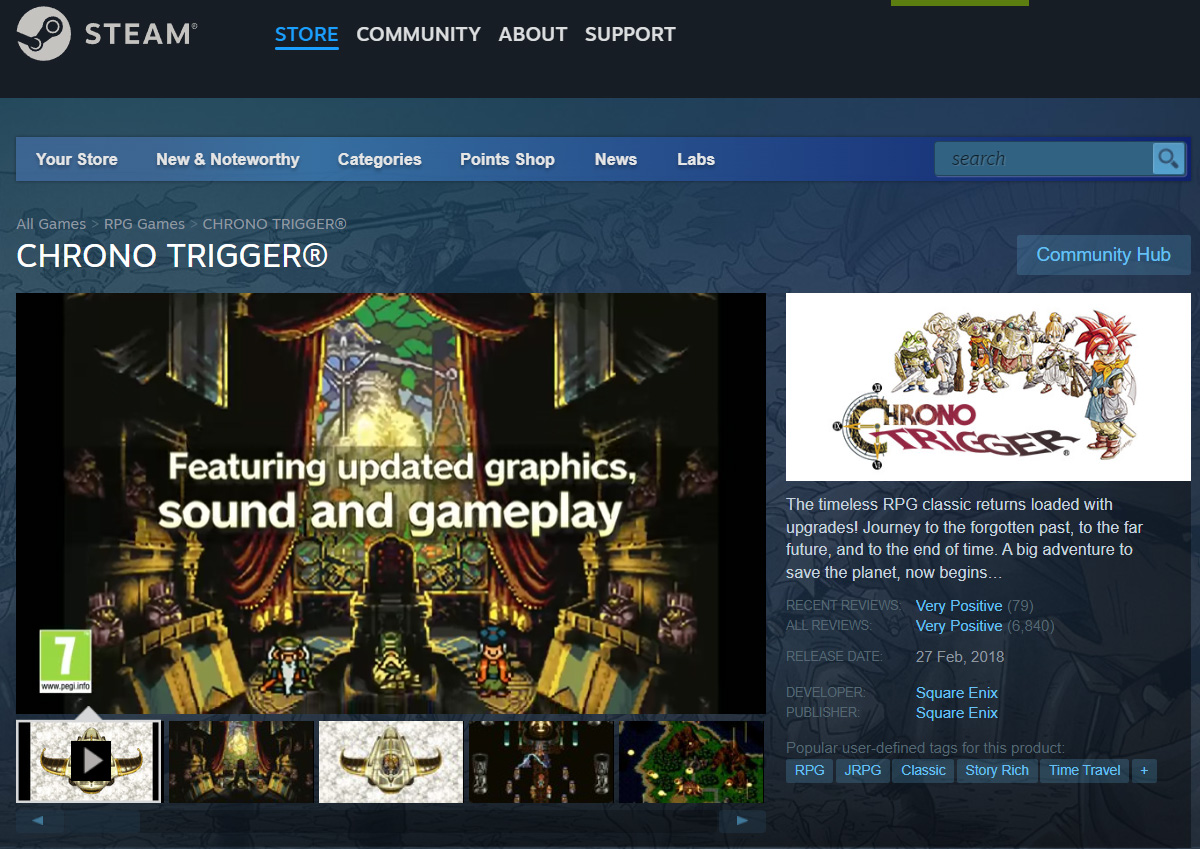Click the CHRONO TRIGGER® page title
The height and width of the screenshot is (849, 1200).
coord(172,256)
